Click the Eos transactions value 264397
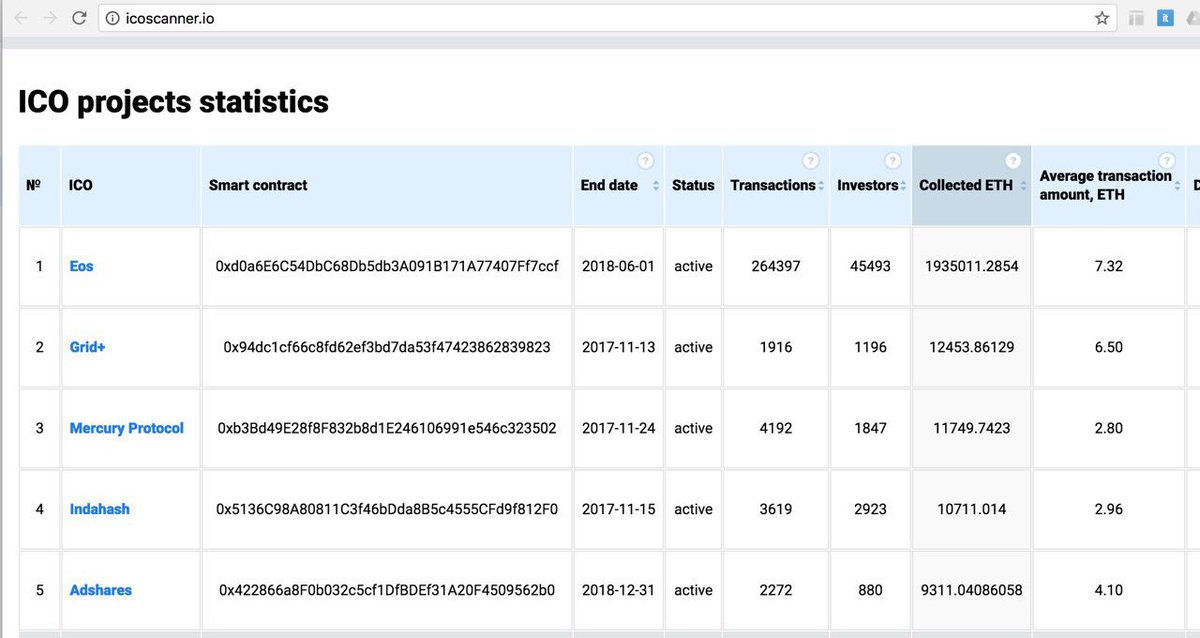This screenshot has height=638, width=1200. coord(776,266)
